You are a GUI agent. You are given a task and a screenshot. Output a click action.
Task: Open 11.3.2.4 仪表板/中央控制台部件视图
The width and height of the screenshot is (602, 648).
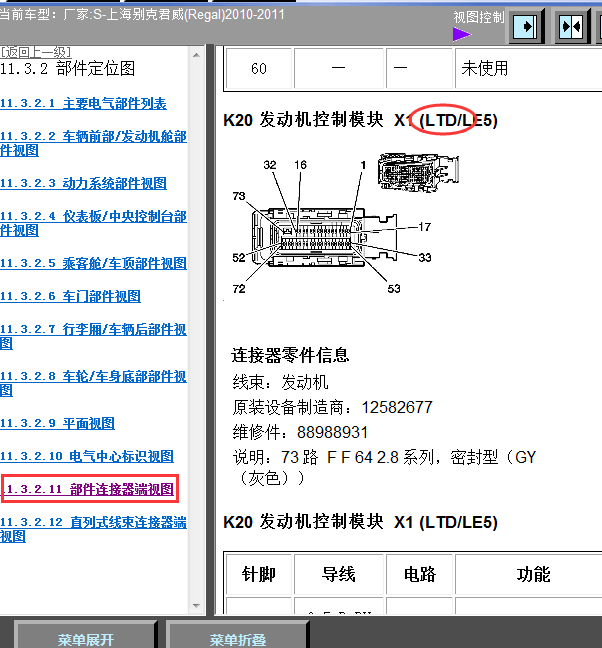click(93, 223)
